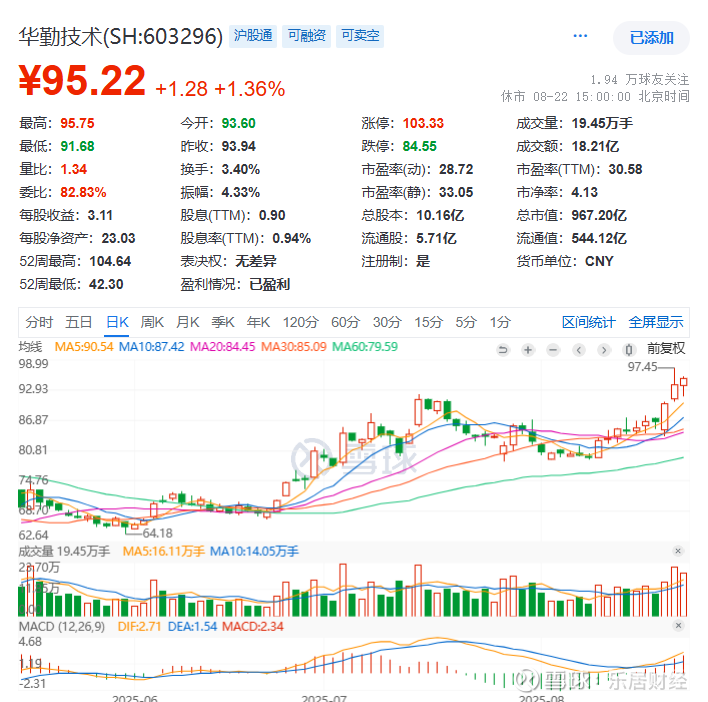Click the 可融资 tag
The image size is (708, 702).
coord(307,36)
